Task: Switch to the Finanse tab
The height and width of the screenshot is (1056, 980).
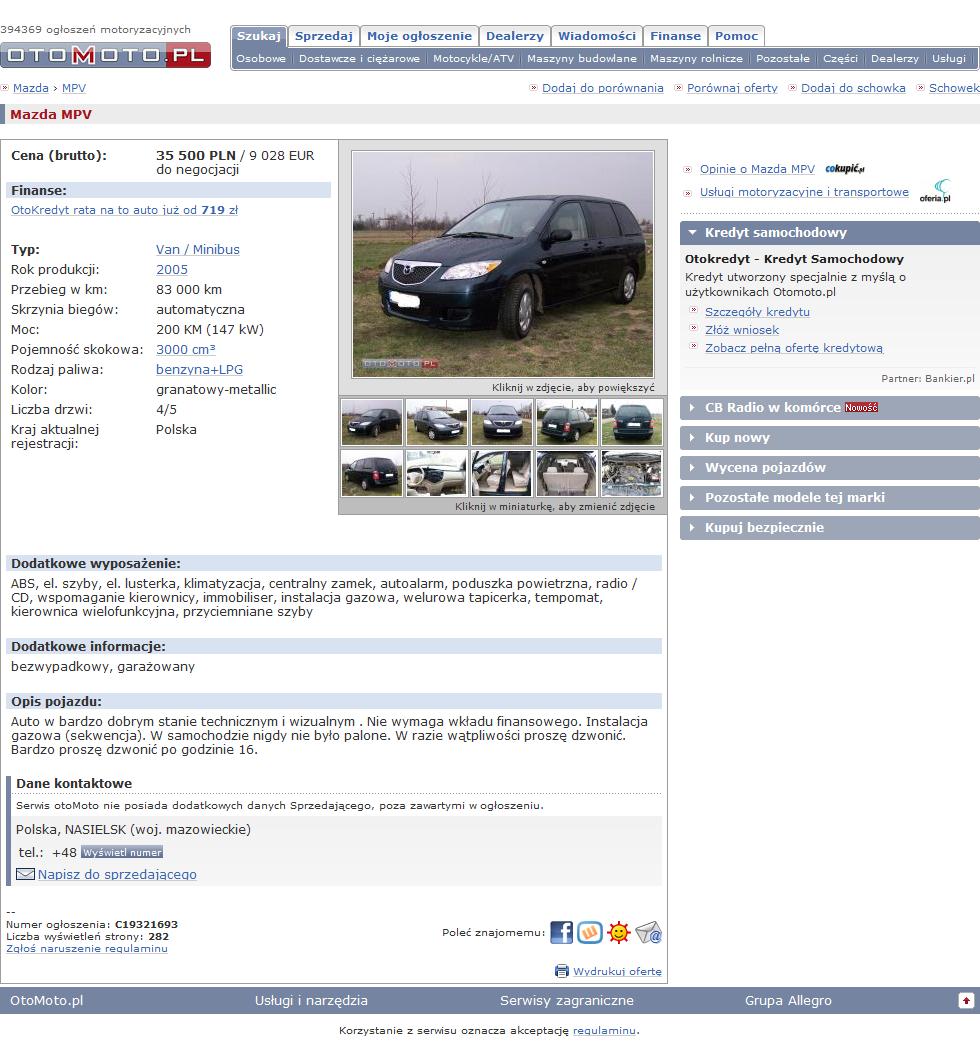Action: click(675, 36)
